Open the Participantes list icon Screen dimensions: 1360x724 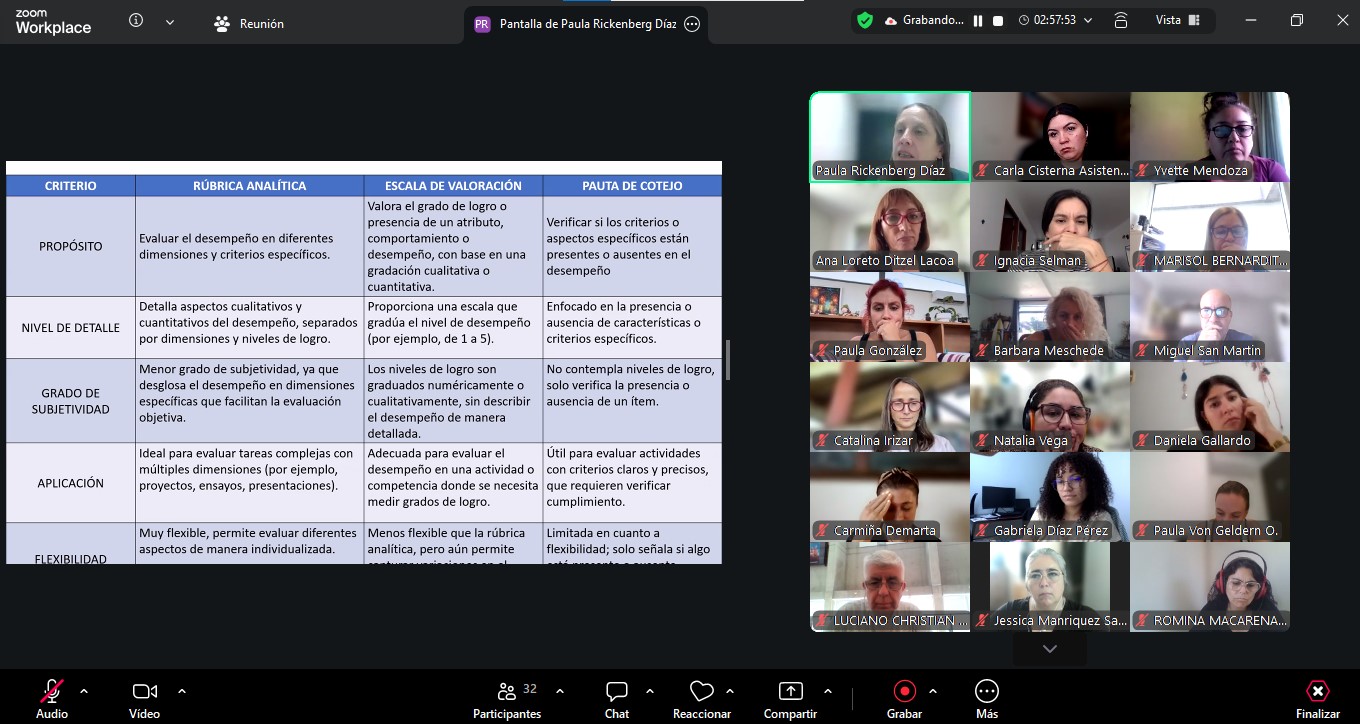pyautogui.click(x=507, y=691)
